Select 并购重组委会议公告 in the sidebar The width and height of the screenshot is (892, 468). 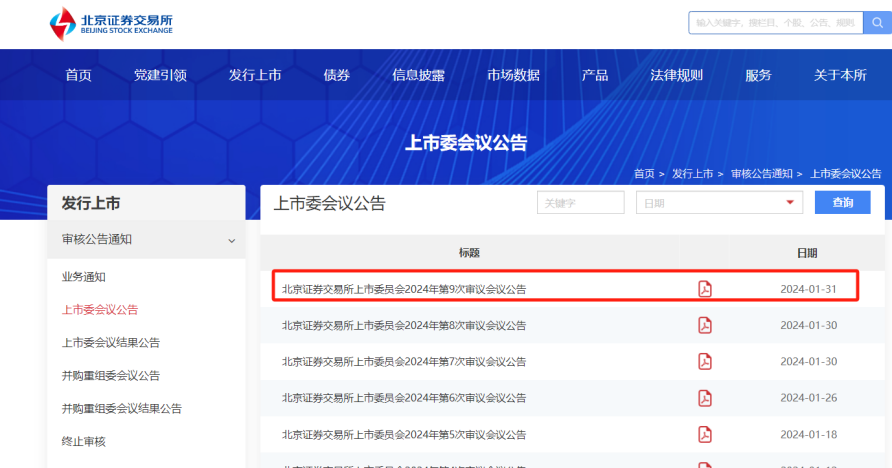click(x=111, y=376)
